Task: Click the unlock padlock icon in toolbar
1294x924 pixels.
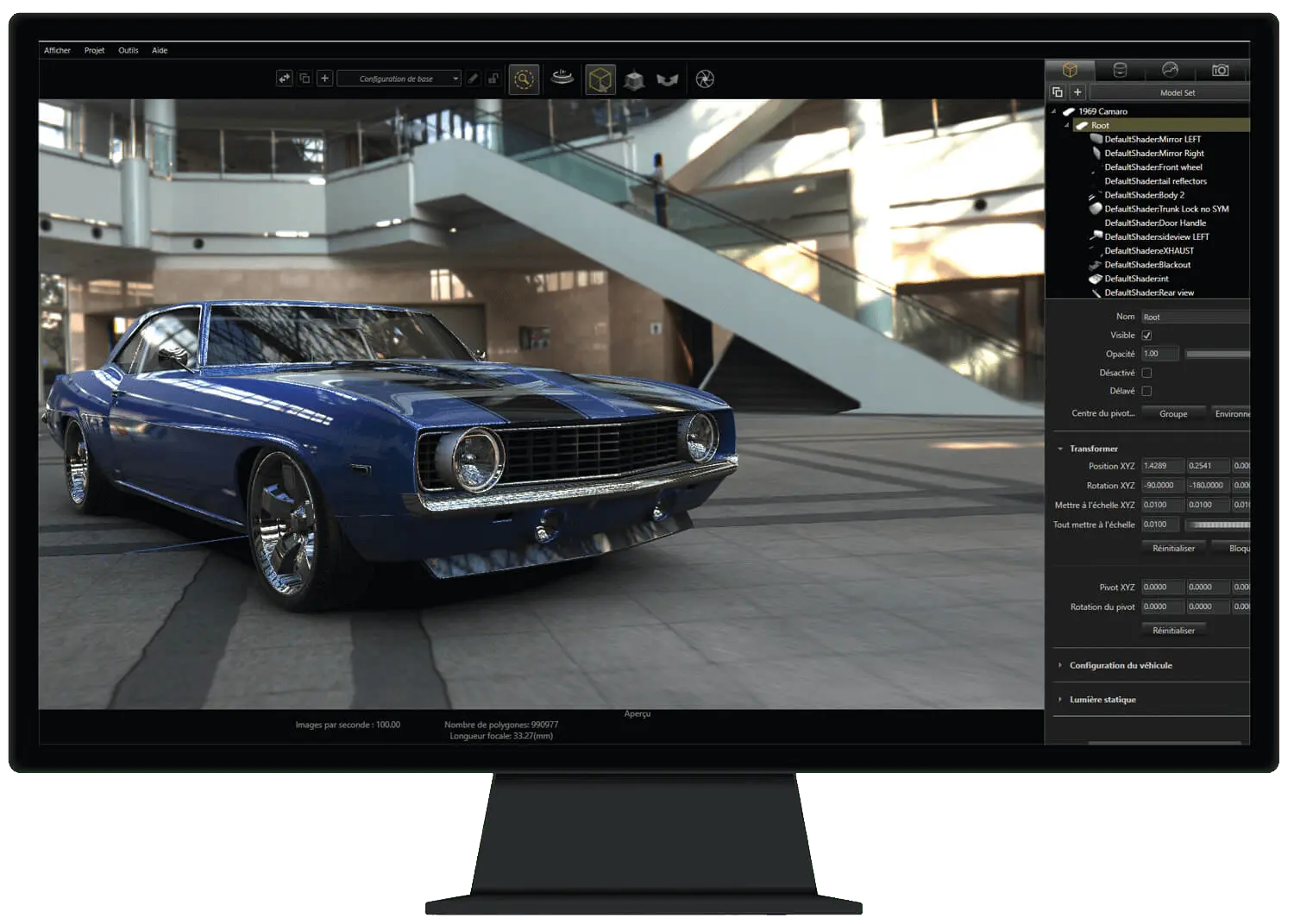Action: [x=493, y=79]
